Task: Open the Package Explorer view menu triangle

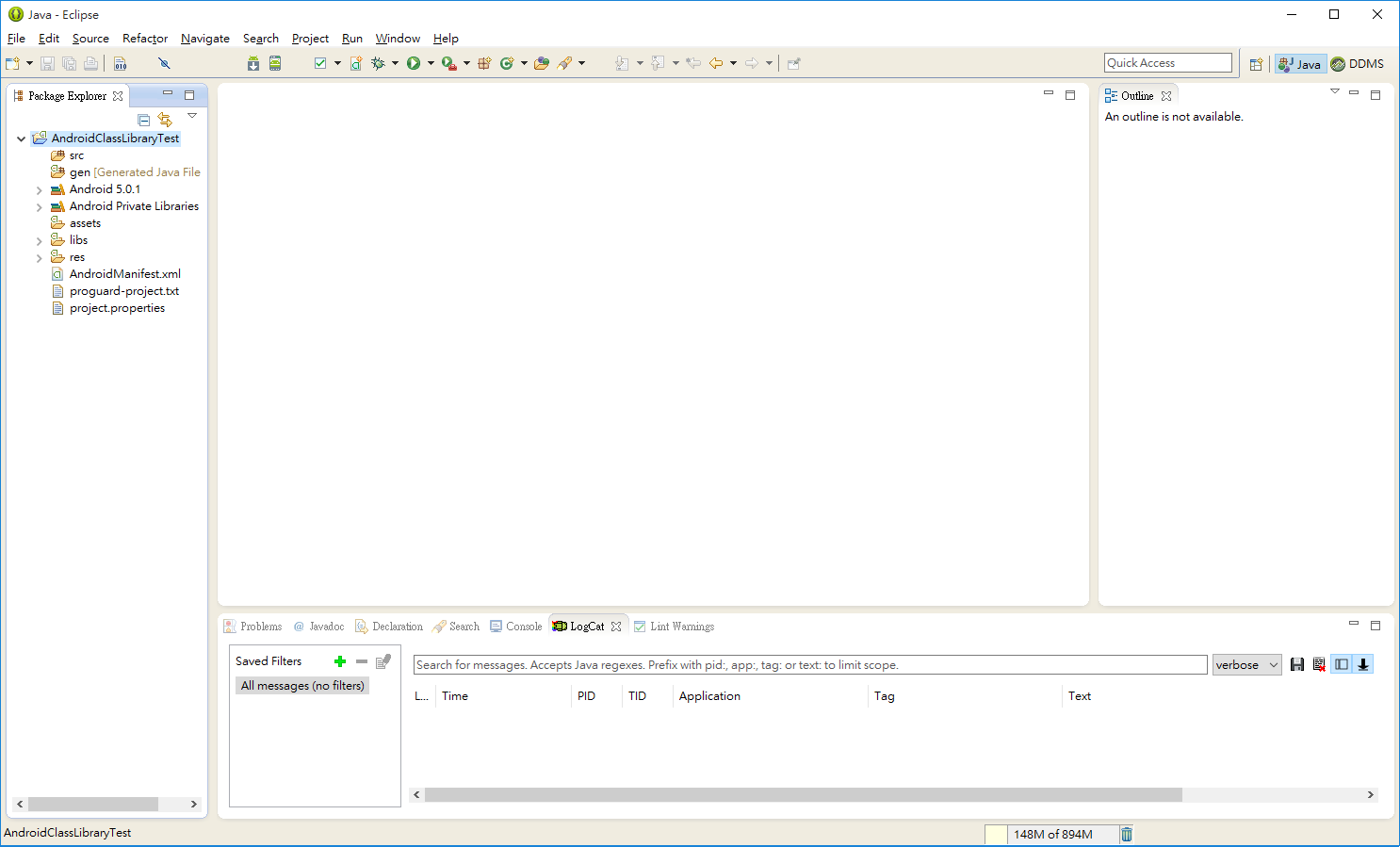Action: [x=192, y=116]
